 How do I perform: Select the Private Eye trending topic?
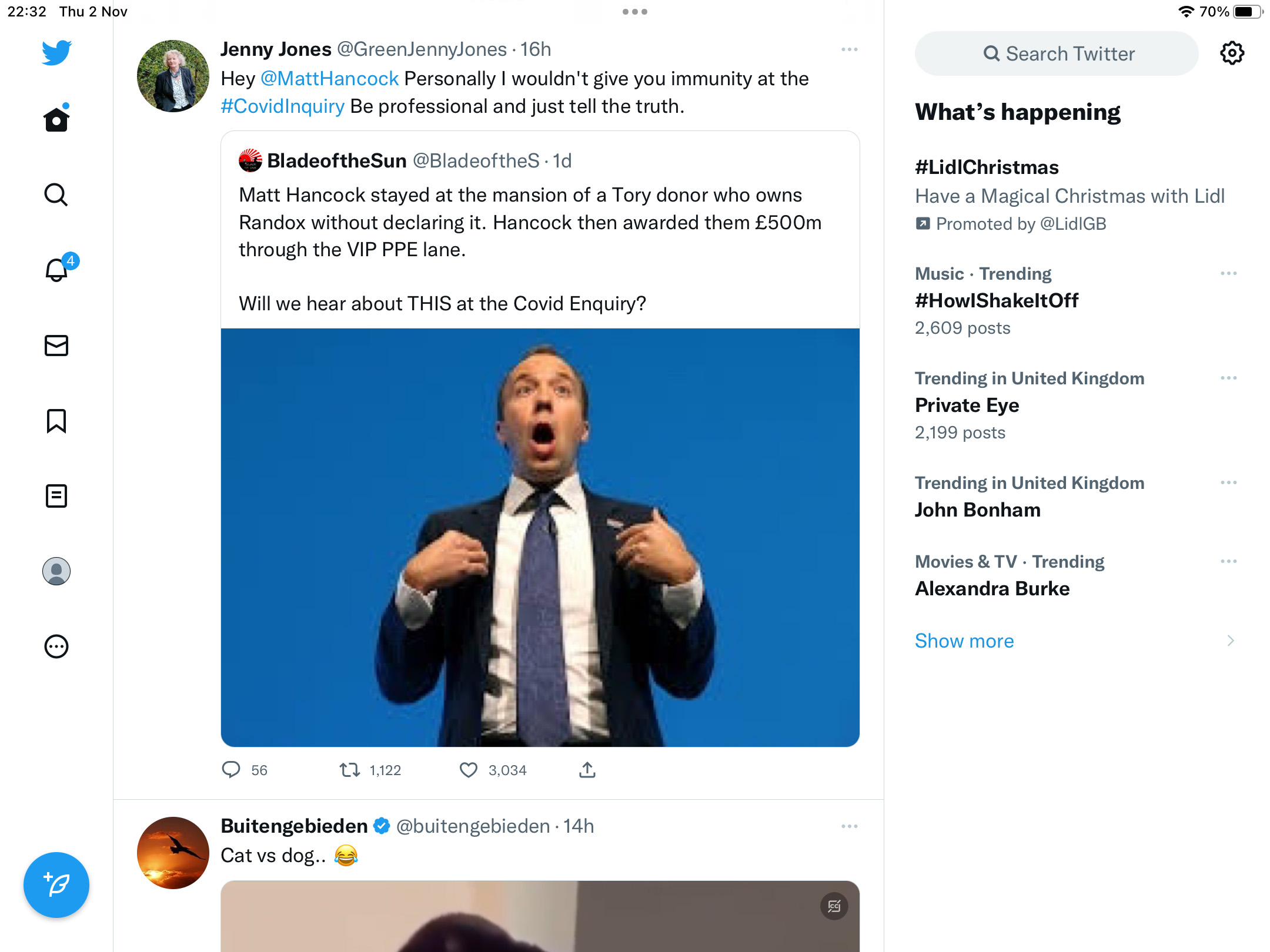[x=1076, y=405]
